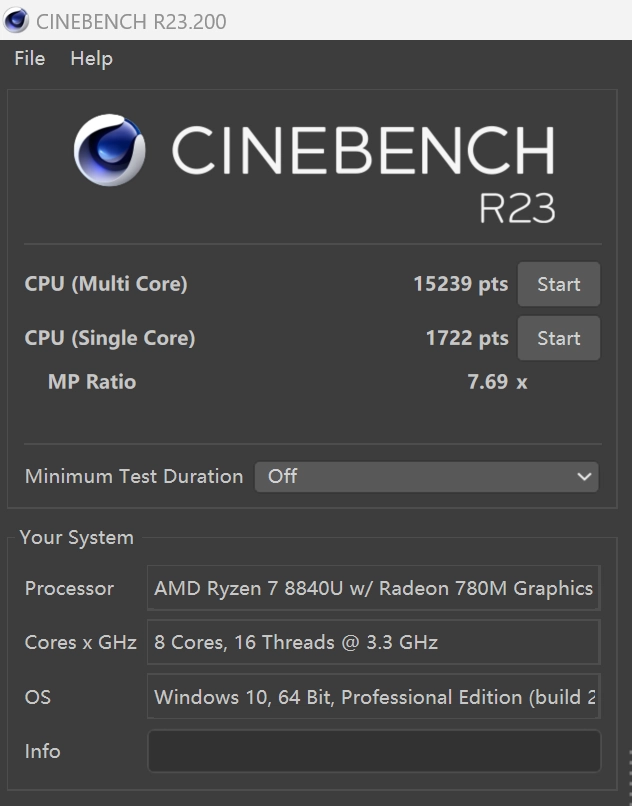Screen dimensions: 632x806
Task: Click the R23 version text in banner
Action: coord(516,206)
